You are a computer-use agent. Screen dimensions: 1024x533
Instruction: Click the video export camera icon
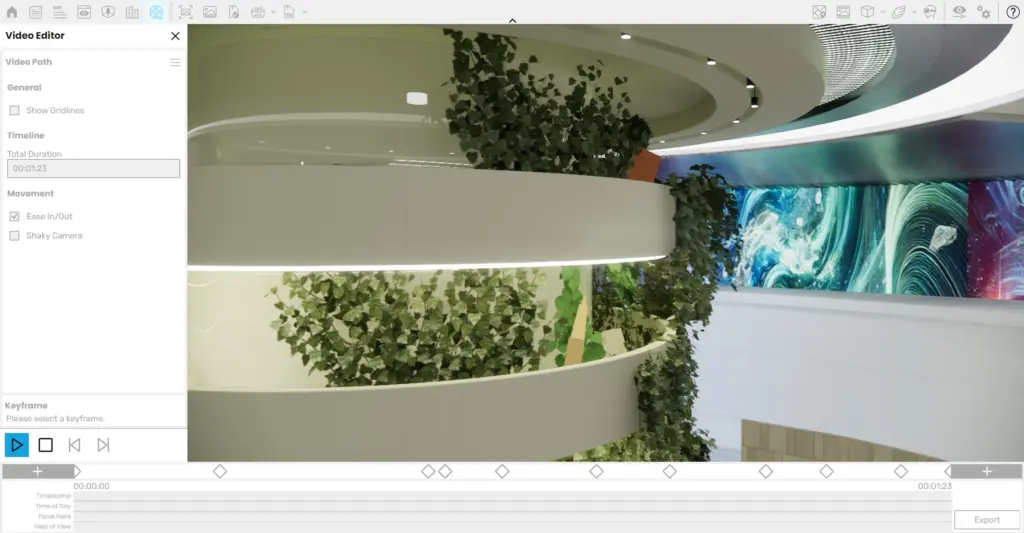[258, 12]
